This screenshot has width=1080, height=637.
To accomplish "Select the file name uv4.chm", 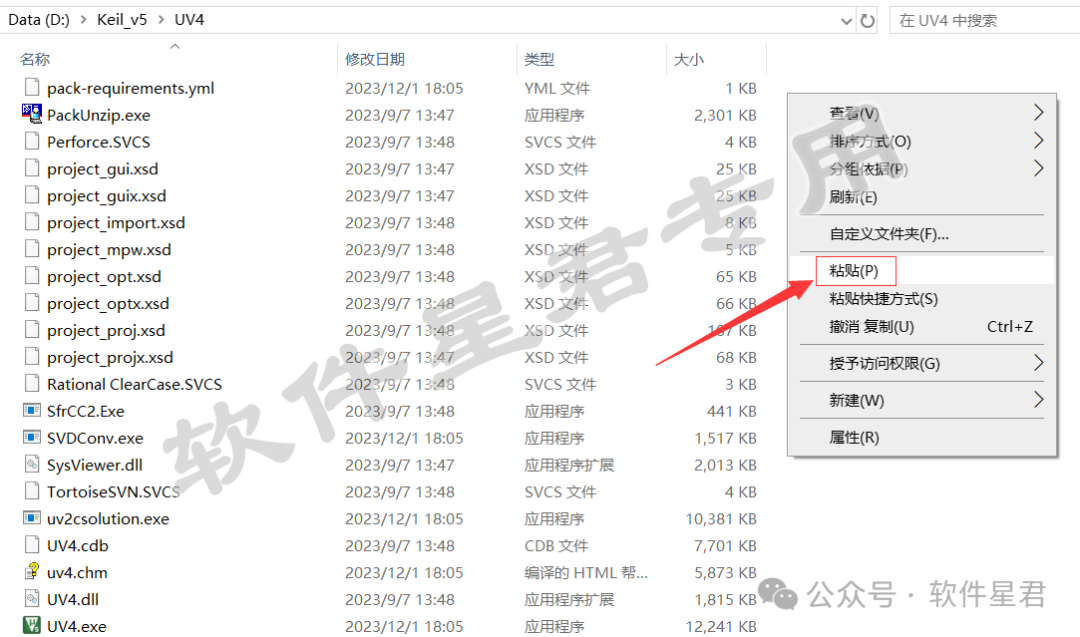I will coord(77,572).
